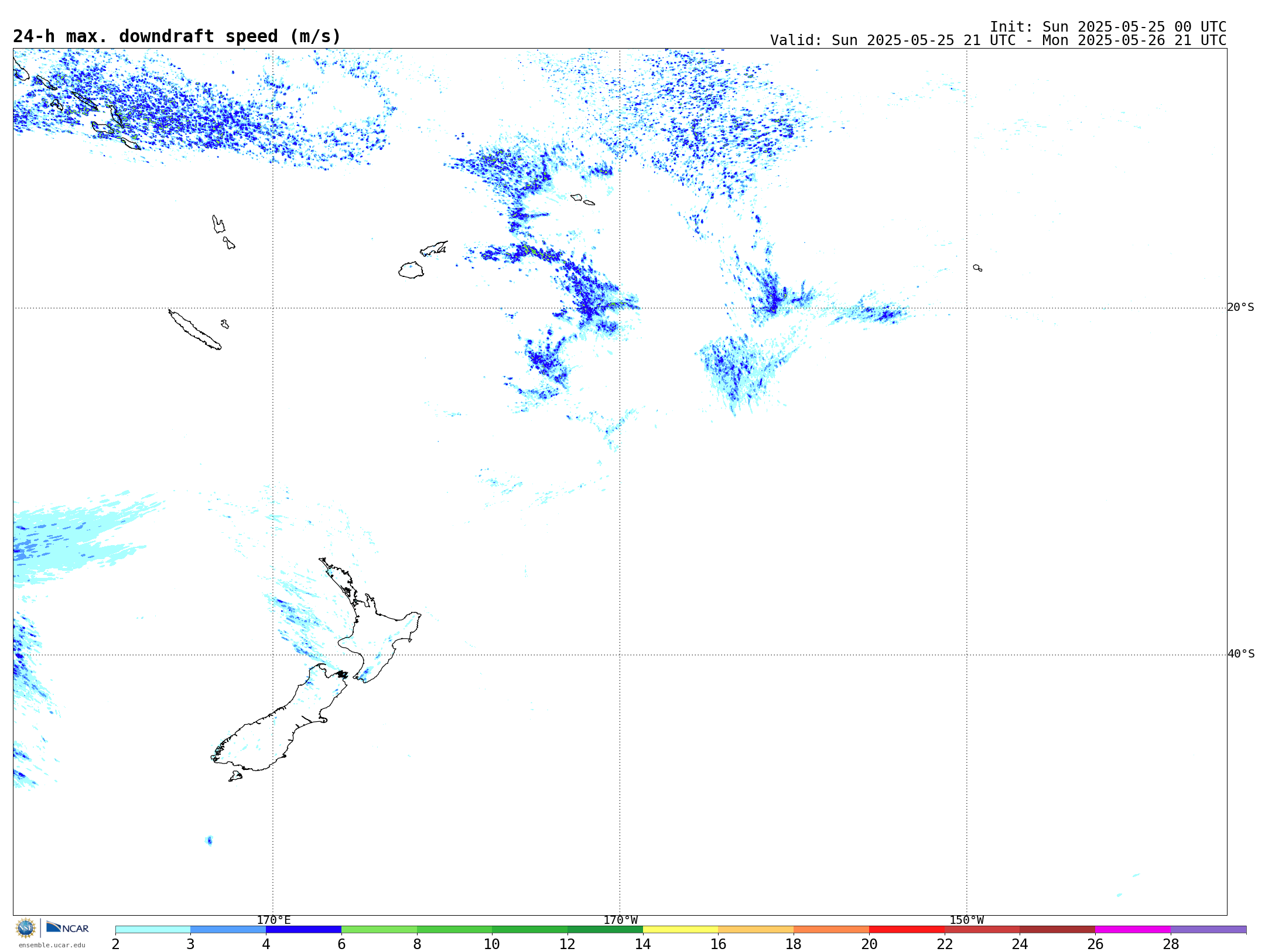Click the colorbar tick label 12
Image resolution: width=1265 pixels, height=952 pixels.
pos(567,944)
